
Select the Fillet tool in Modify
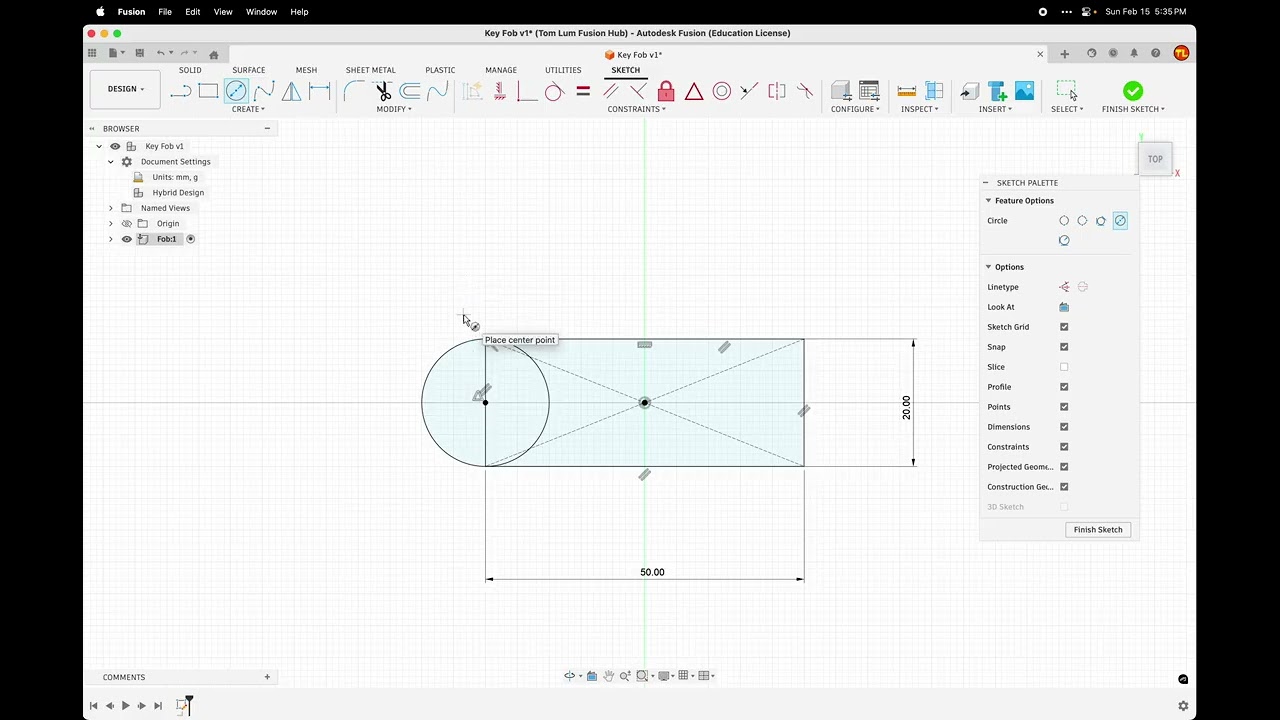[354, 91]
